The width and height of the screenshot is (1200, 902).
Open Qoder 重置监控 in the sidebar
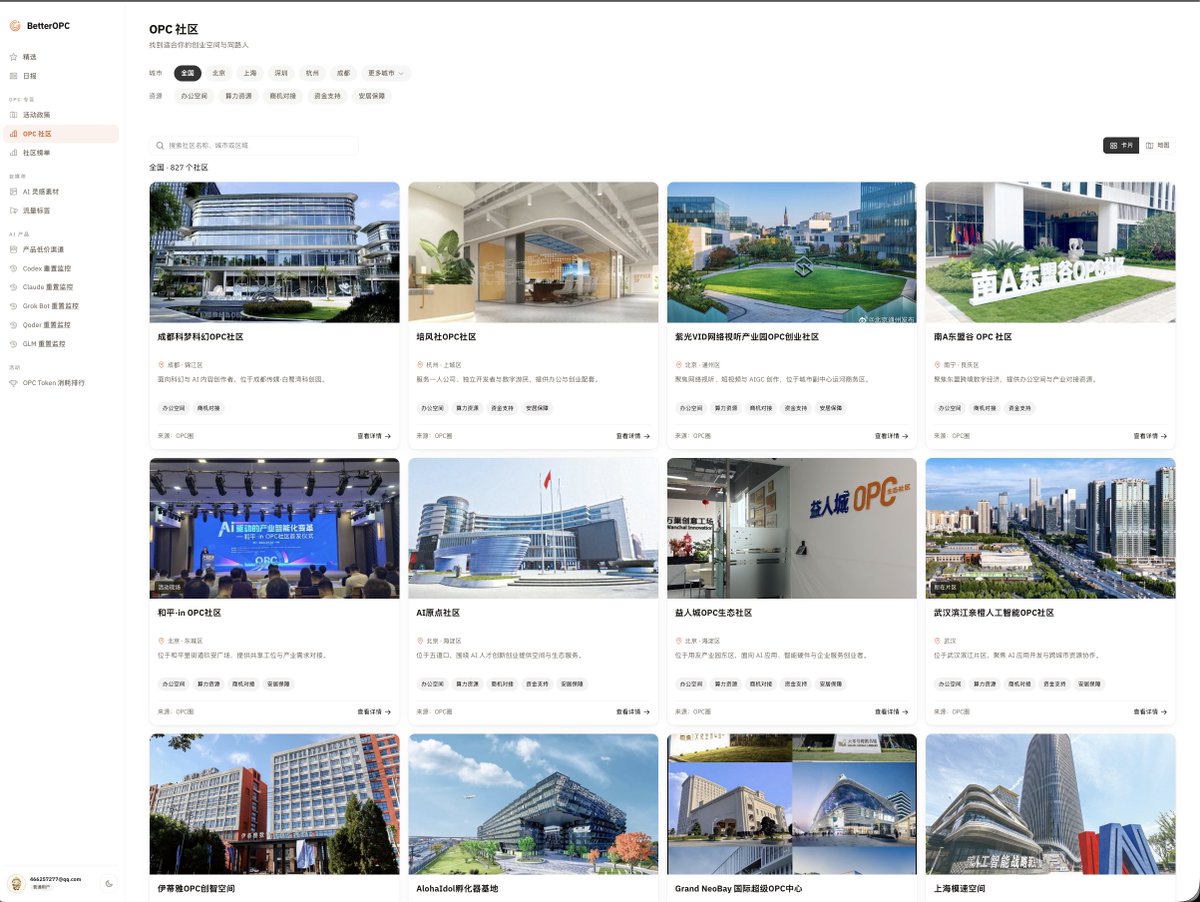click(62, 325)
